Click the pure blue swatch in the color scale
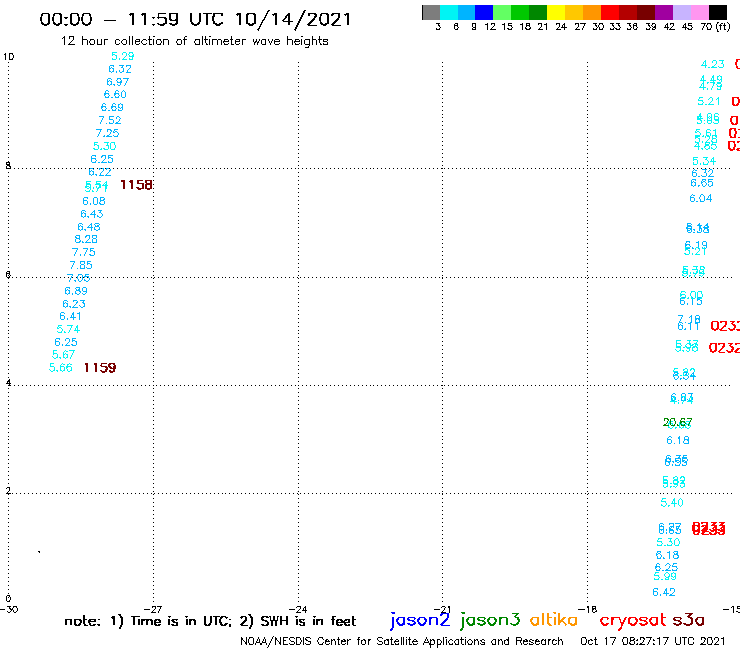740x650 pixels. click(484, 12)
